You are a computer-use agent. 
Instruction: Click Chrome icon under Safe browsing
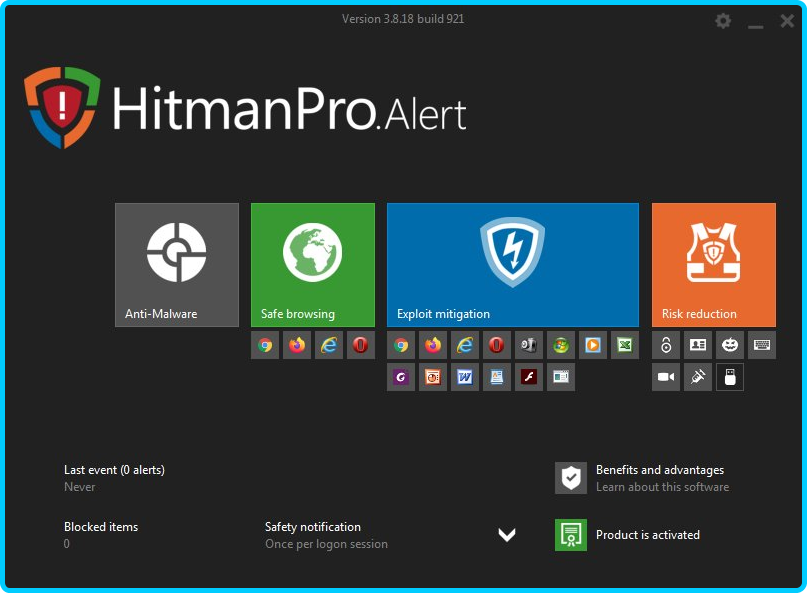[x=265, y=345]
